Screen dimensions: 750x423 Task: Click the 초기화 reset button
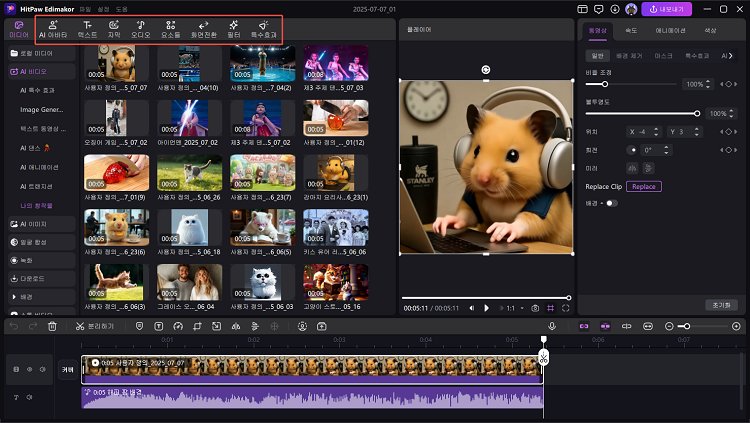point(721,305)
